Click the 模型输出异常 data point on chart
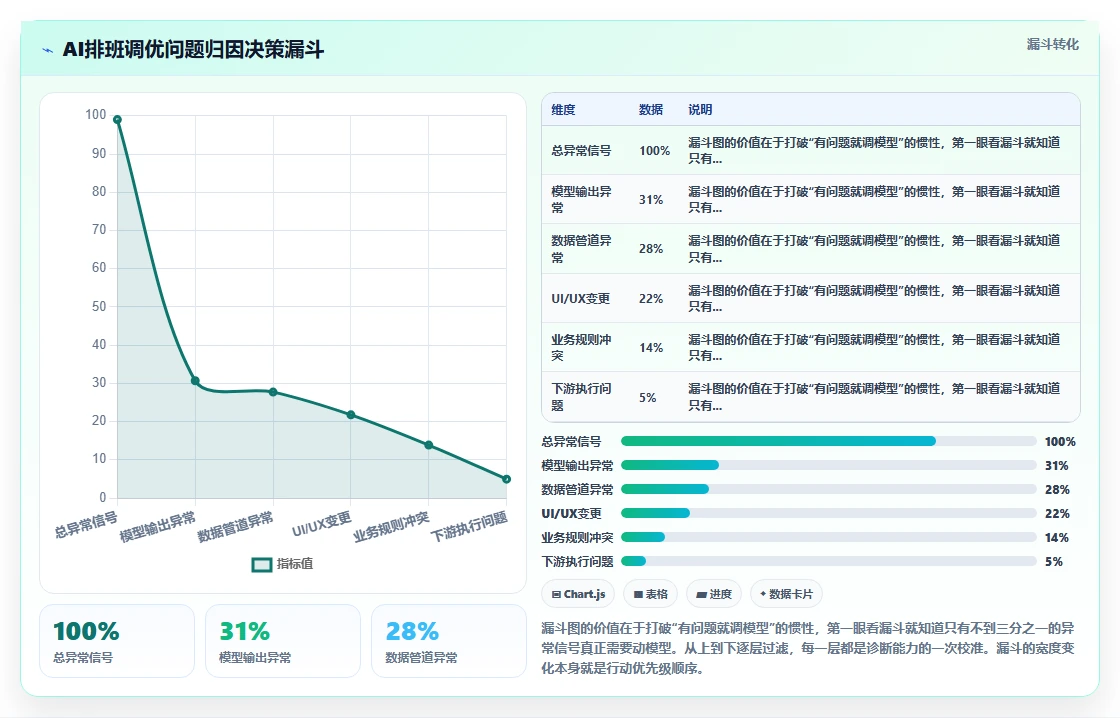 point(195,381)
